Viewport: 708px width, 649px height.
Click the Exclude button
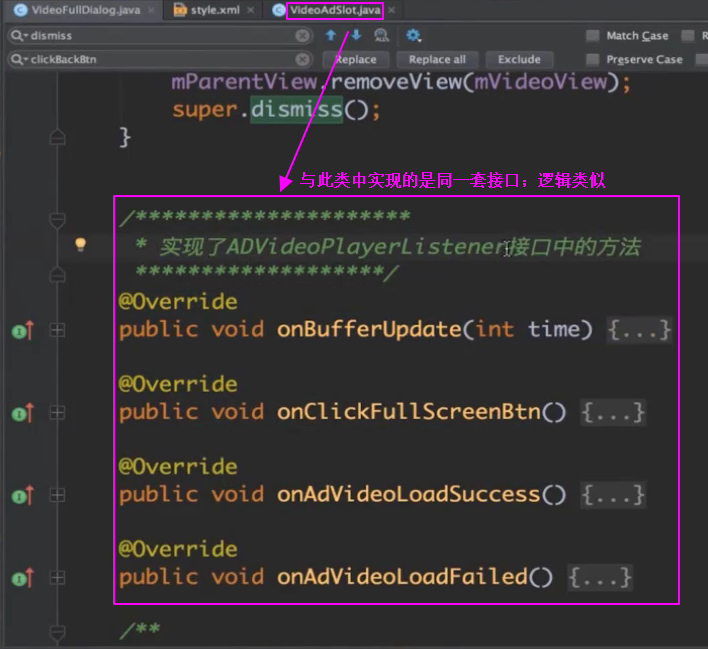click(519, 60)
